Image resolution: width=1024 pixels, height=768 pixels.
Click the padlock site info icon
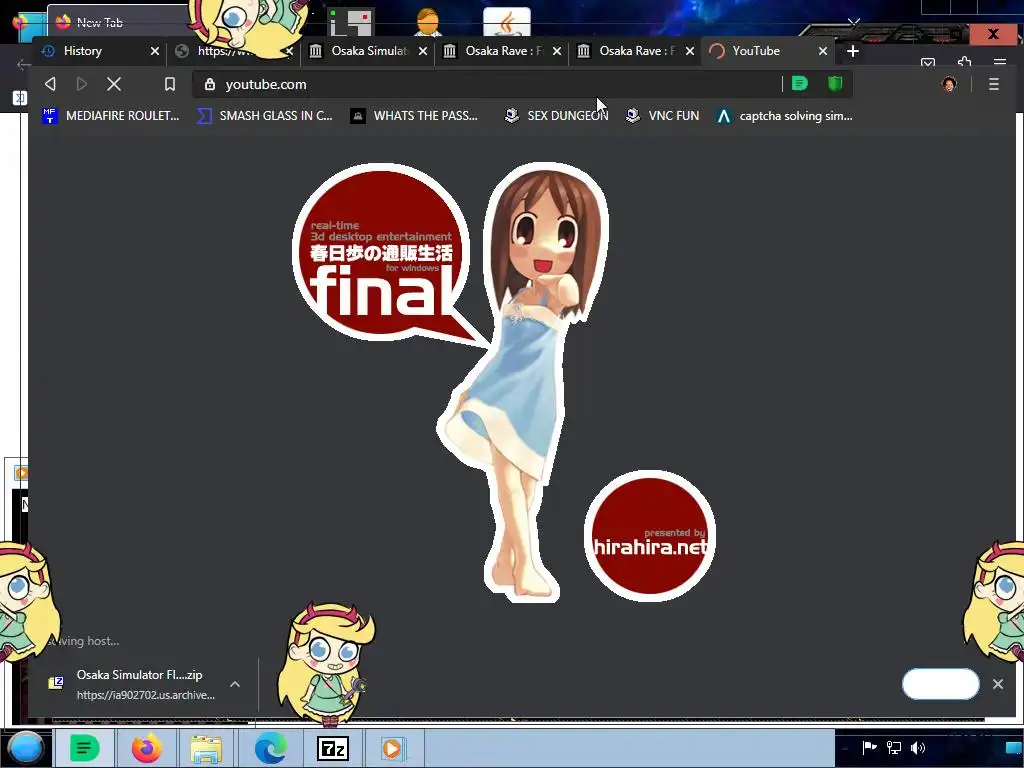point(210,84)
